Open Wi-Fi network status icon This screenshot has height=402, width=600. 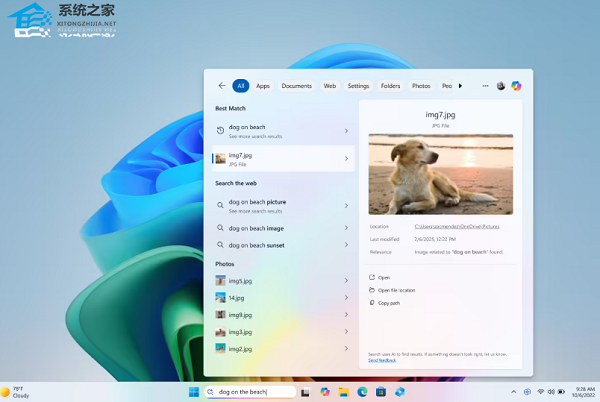point(541,392)
